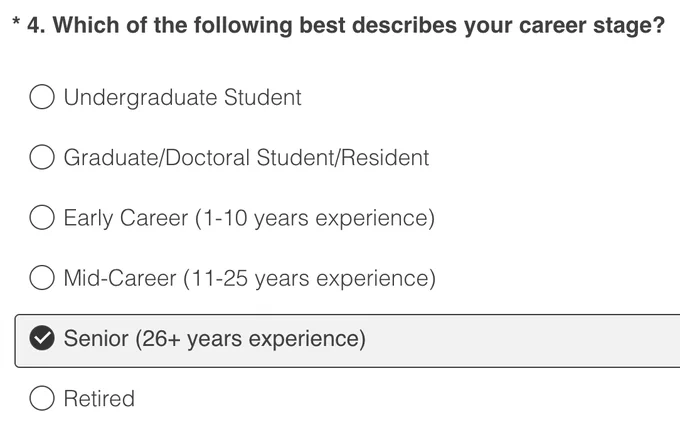Click the "Mid-Career" option label text

coord(120,278)
